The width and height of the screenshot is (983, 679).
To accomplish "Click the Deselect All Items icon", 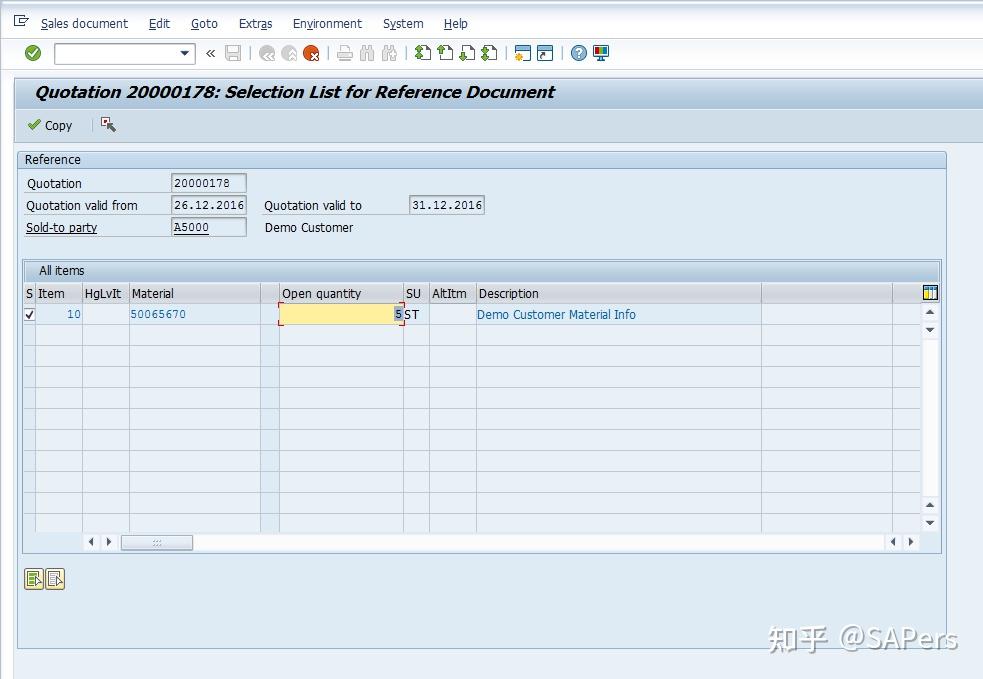I will tap(55, 578).
